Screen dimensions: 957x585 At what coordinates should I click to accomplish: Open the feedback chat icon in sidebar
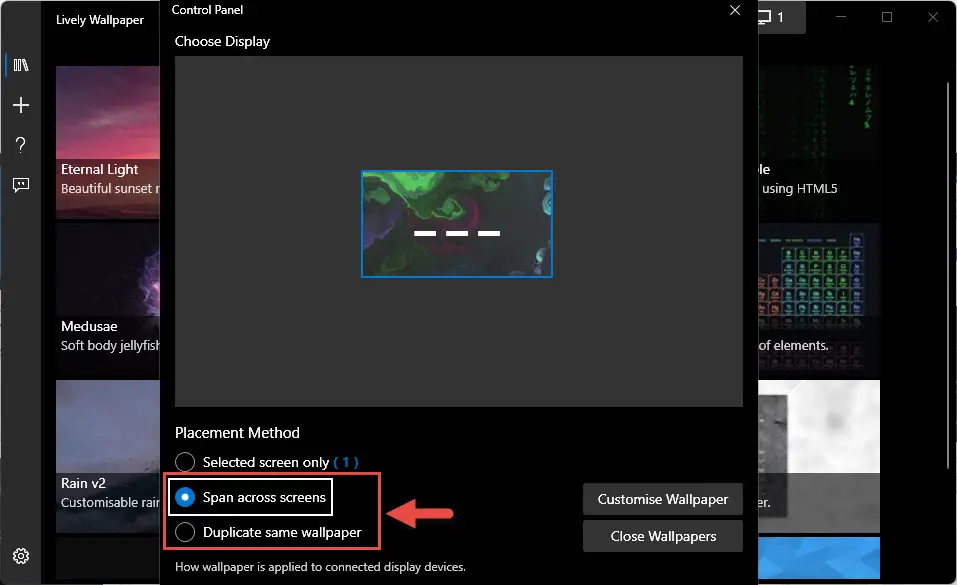(21, 184)
